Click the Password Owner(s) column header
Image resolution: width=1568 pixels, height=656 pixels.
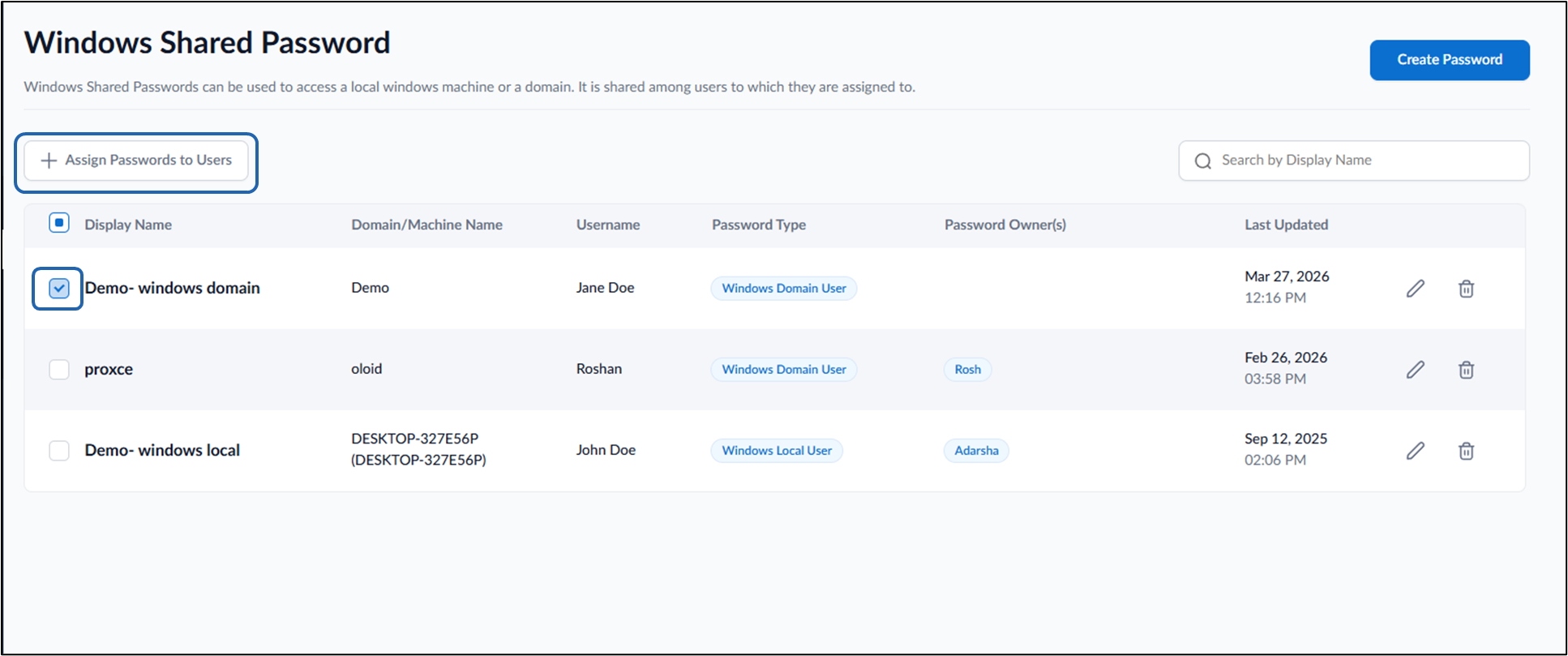(1005, 225)
